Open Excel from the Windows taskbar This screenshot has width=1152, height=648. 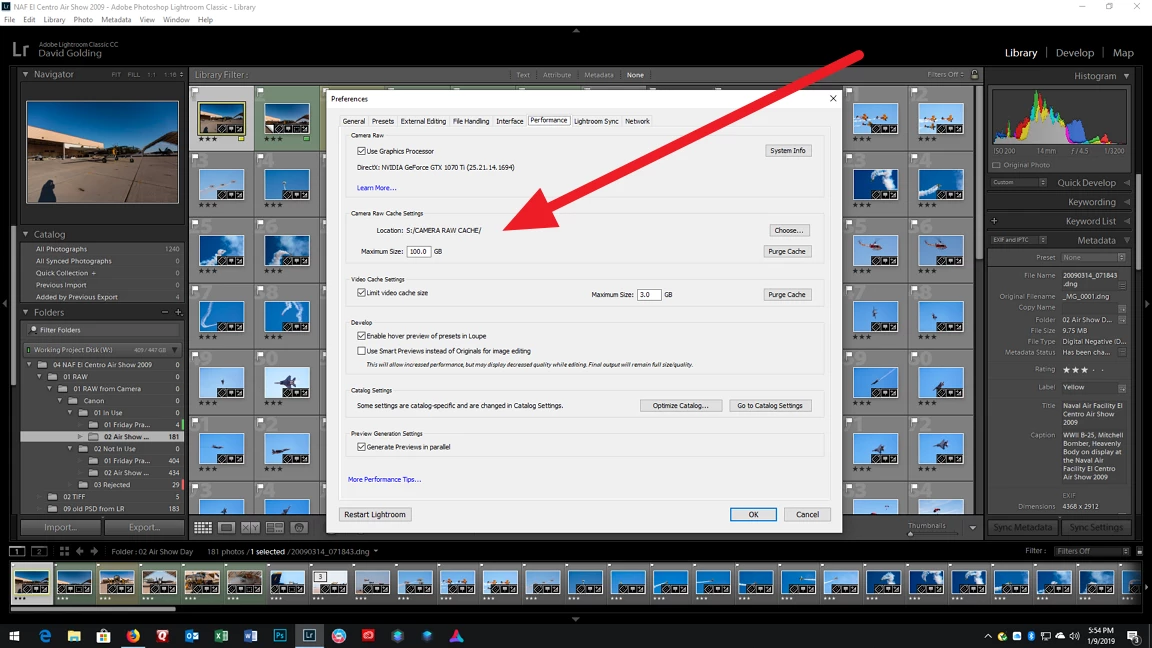[x=221, y=636]
